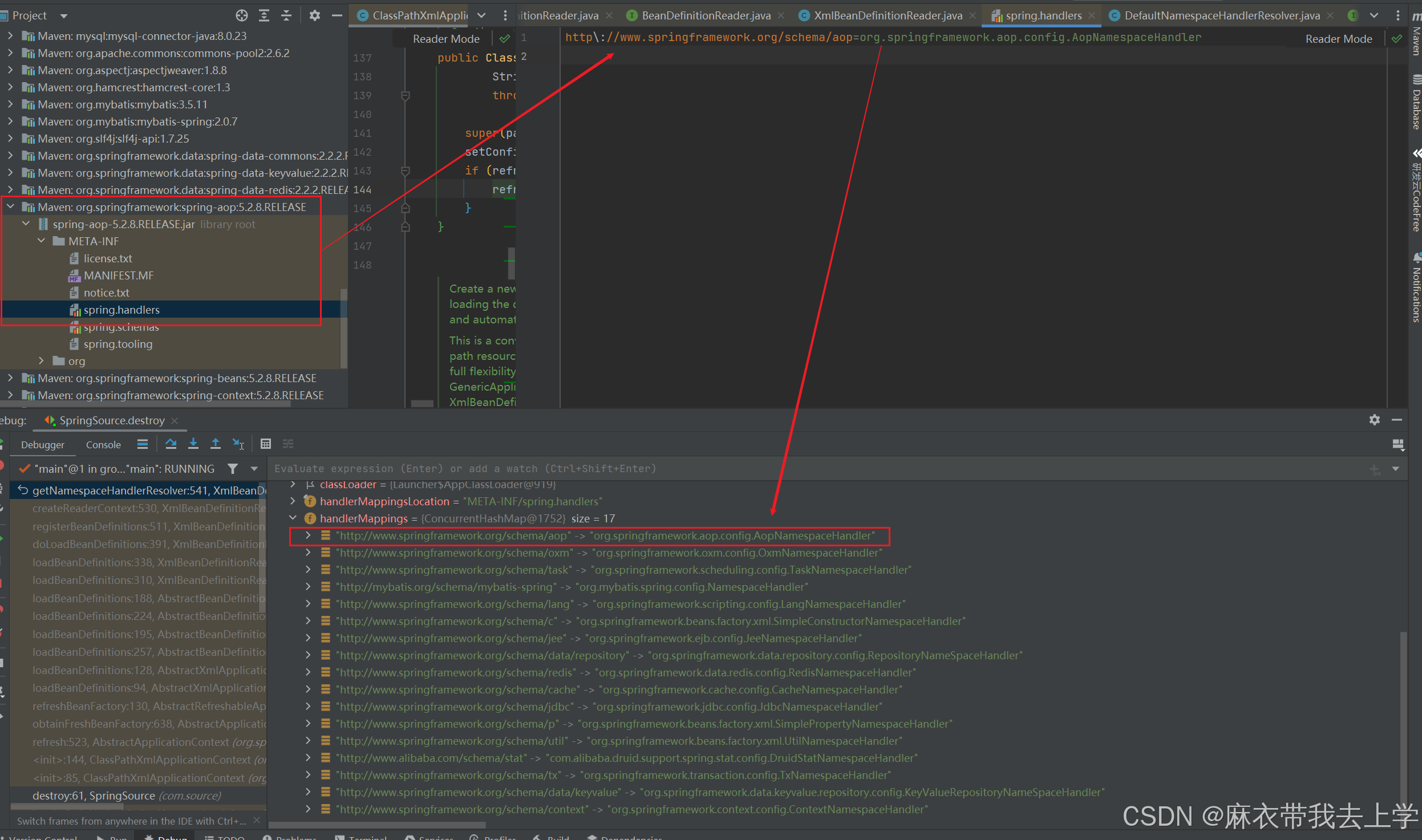Click Reader Mode in spring.handlers editor
Viewport: 1422px width, 840px height.
[1339, 39]
